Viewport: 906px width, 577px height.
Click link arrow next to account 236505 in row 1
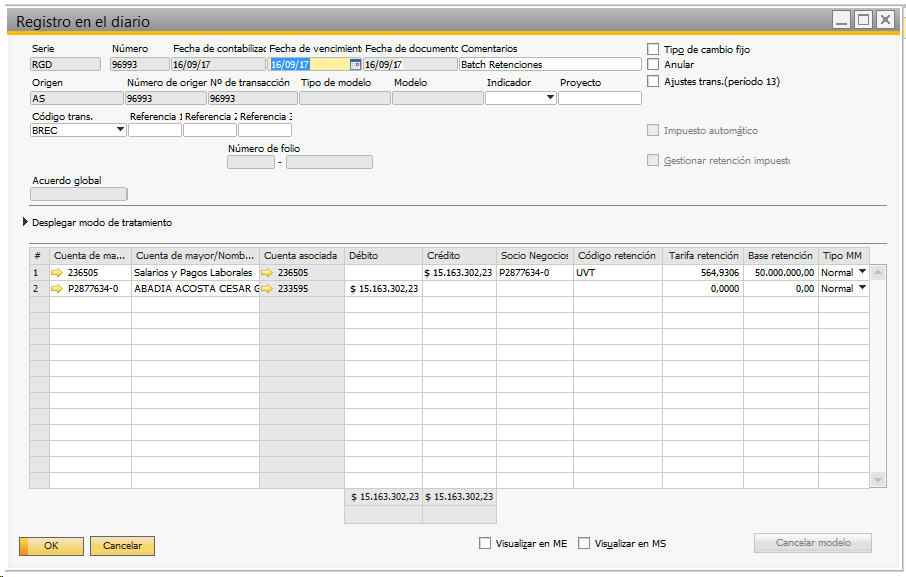(x=57, y=273)
